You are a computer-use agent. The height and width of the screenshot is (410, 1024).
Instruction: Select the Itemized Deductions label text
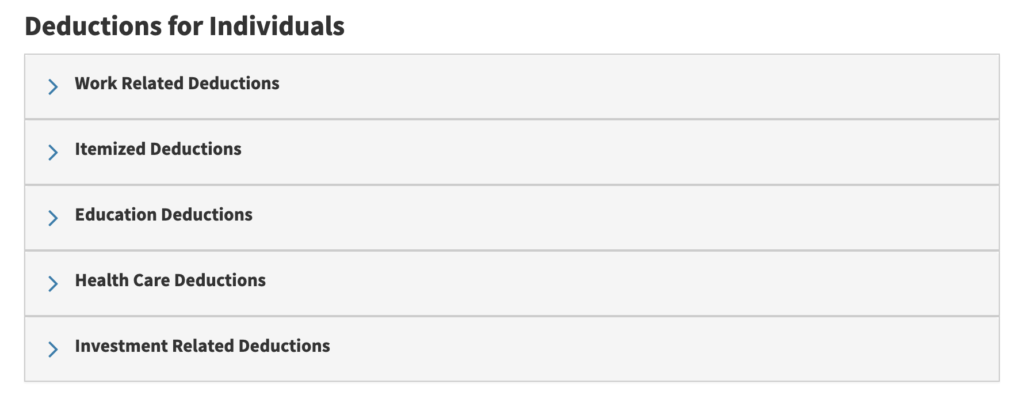pyautogui.click(x=158, y=149)
